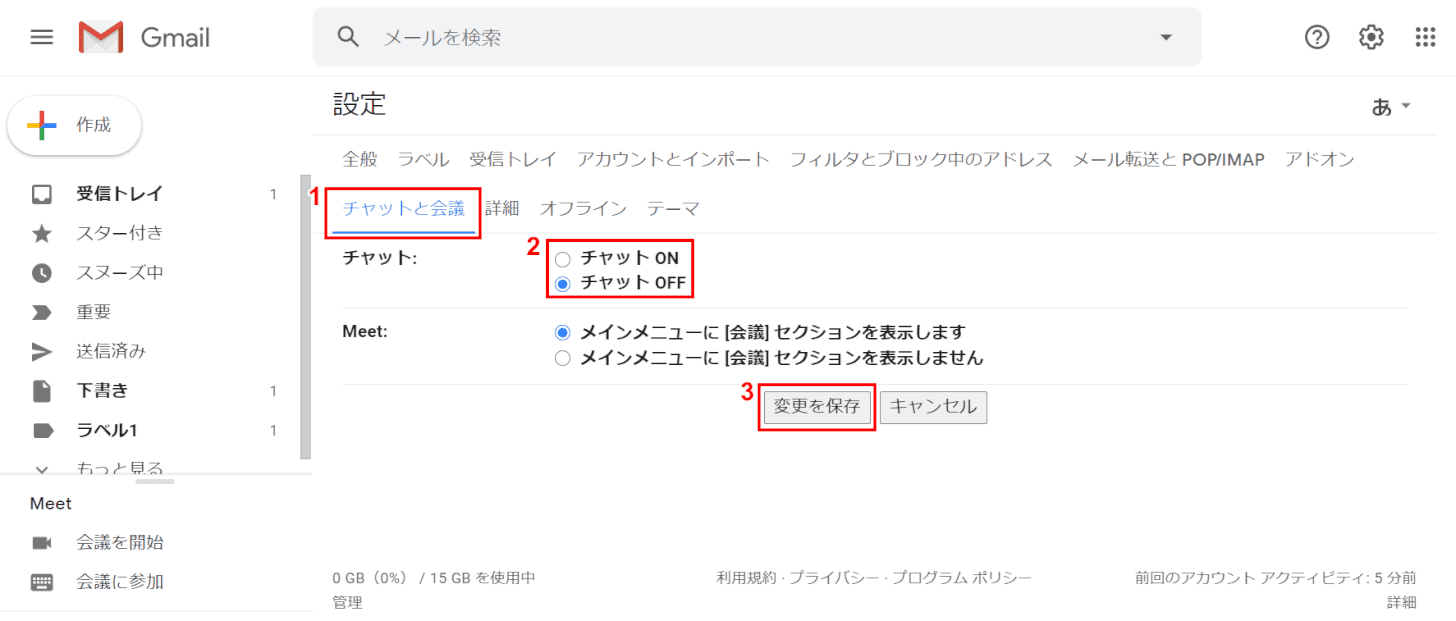This screenshot has width=1456, height=621.
Task: Open the テーマ settings tab
Action: [673, 209]
